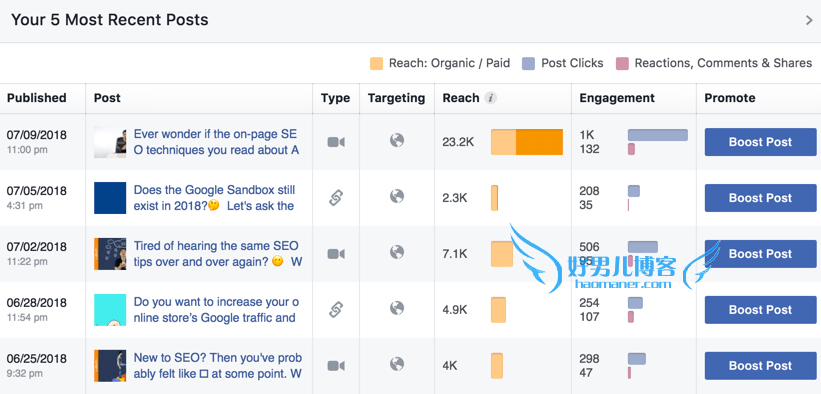Boost the 06/25/2018 New to SEO post
Viewport: 821px width, 394px height.
(760, 366)
